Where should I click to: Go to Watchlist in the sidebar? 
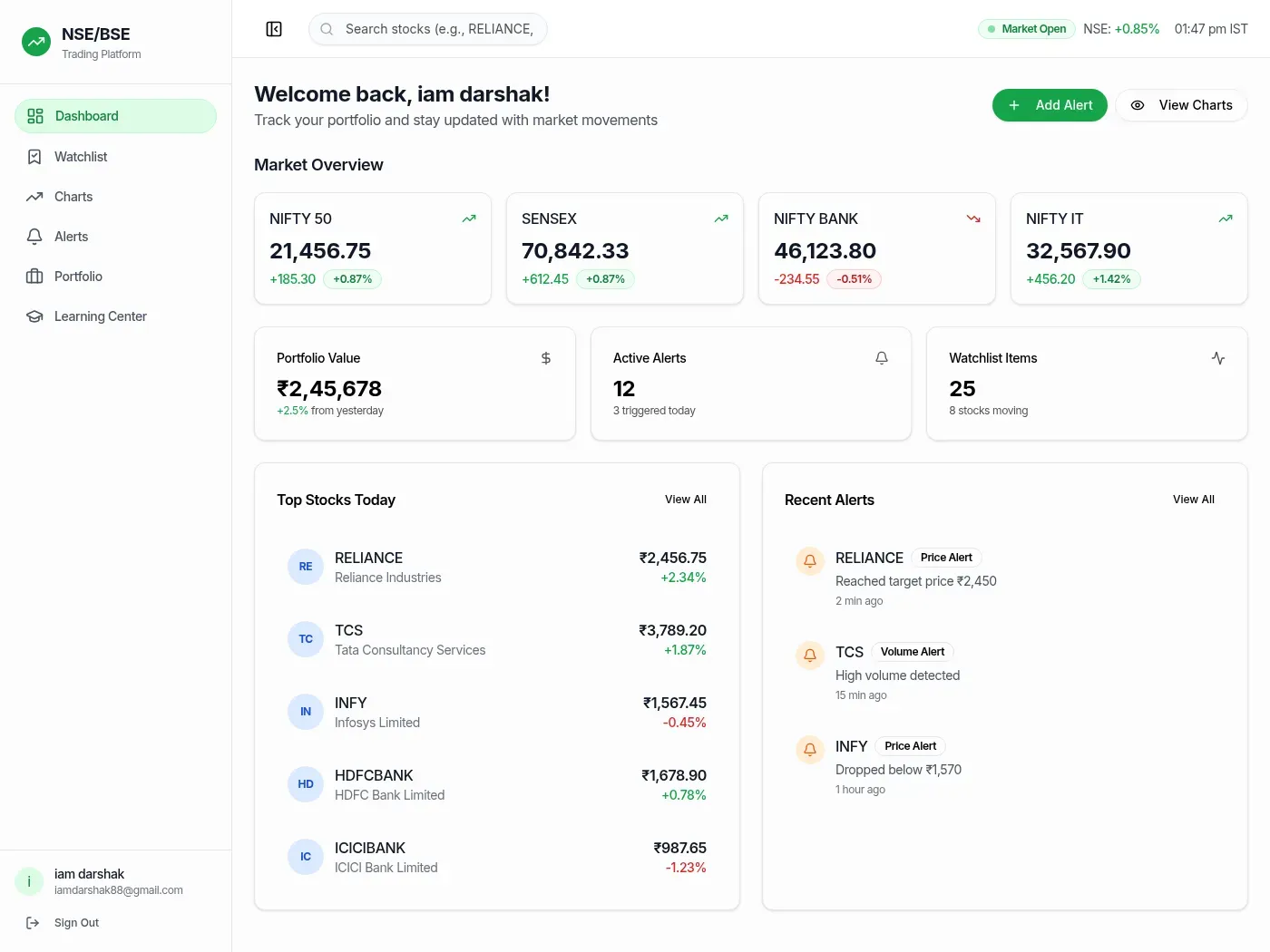[x=115, y=157]
